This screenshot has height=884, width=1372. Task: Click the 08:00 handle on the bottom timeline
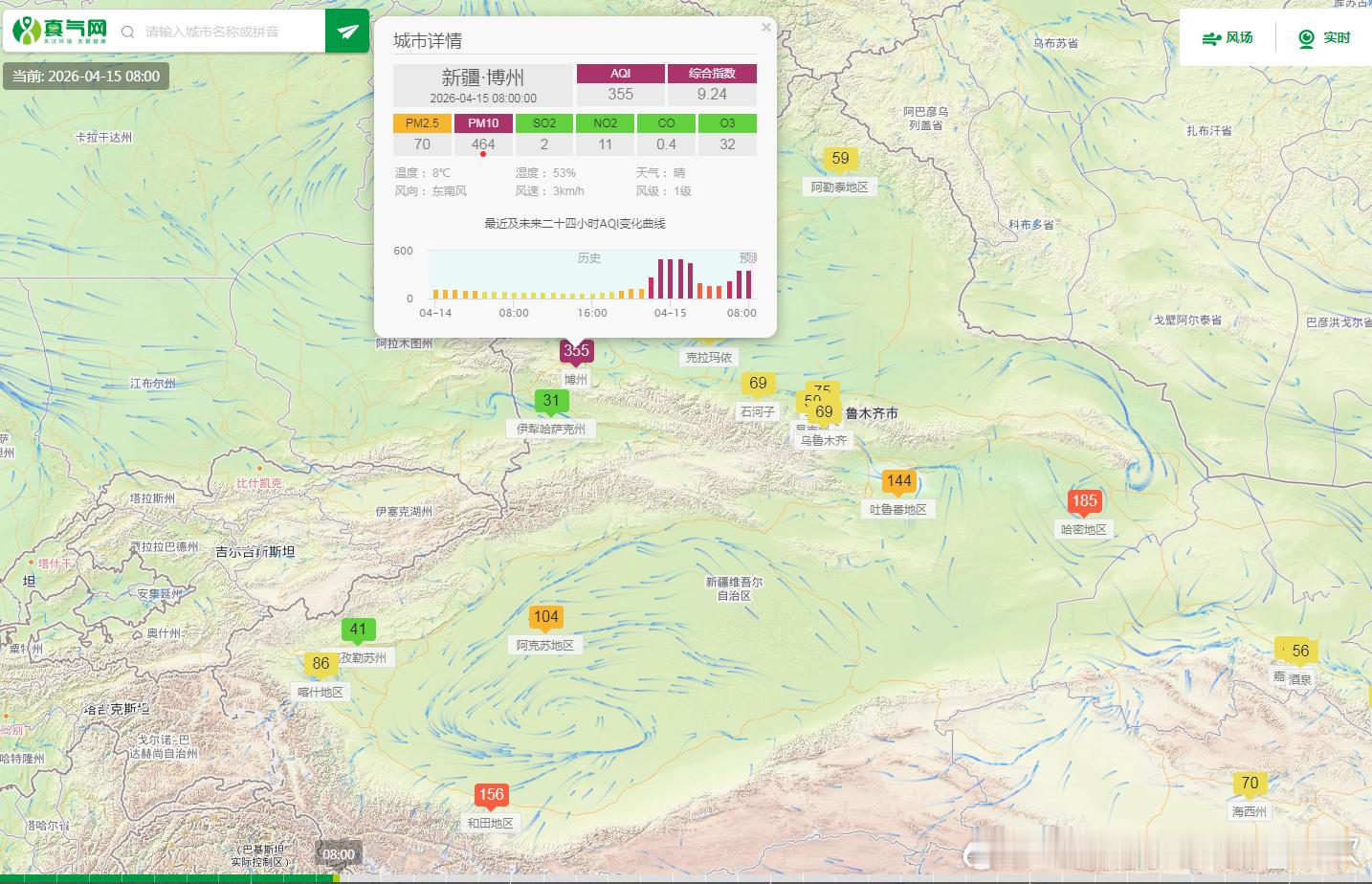(338, 854)
